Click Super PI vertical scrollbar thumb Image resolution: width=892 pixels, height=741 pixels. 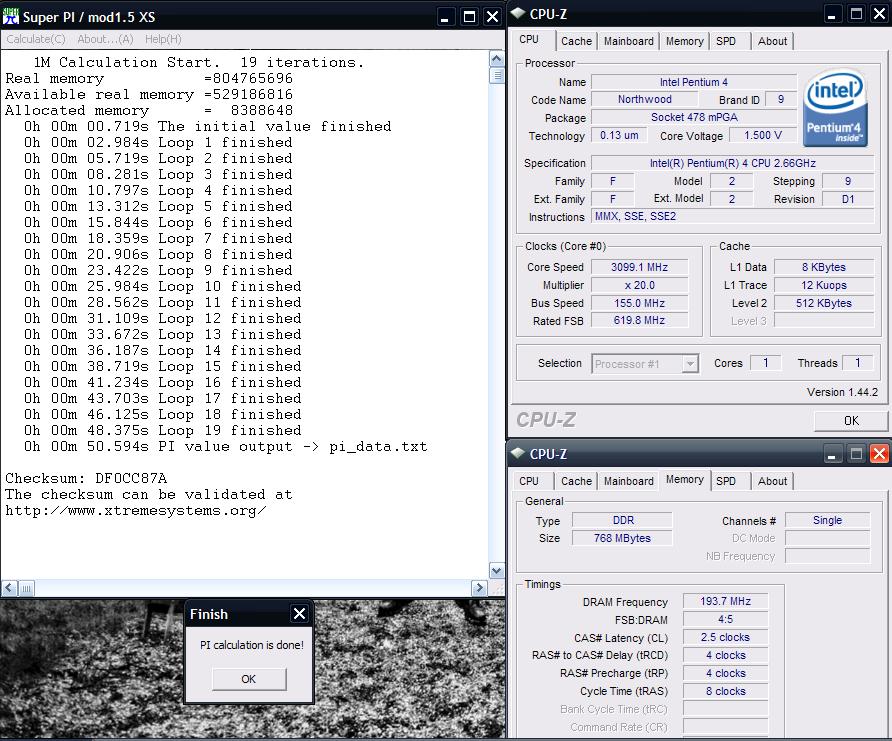point(497,75)
